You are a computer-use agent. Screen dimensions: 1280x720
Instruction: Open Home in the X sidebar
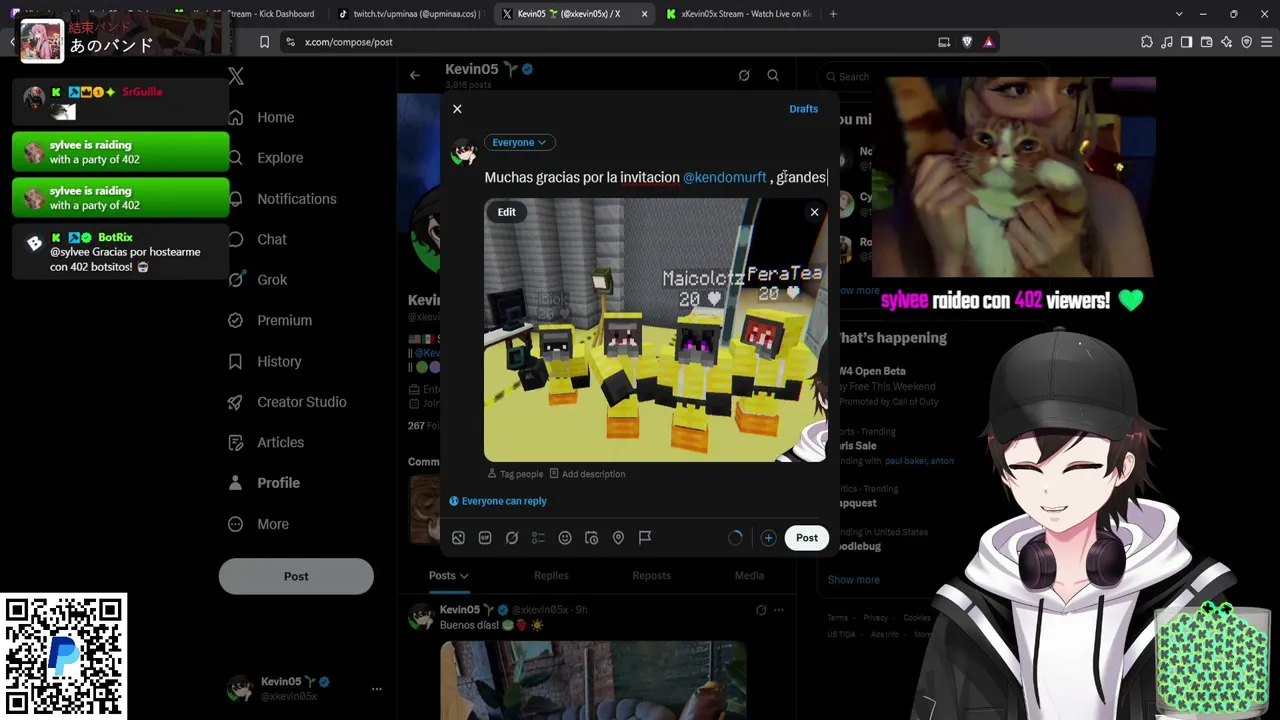coord(262,117)
